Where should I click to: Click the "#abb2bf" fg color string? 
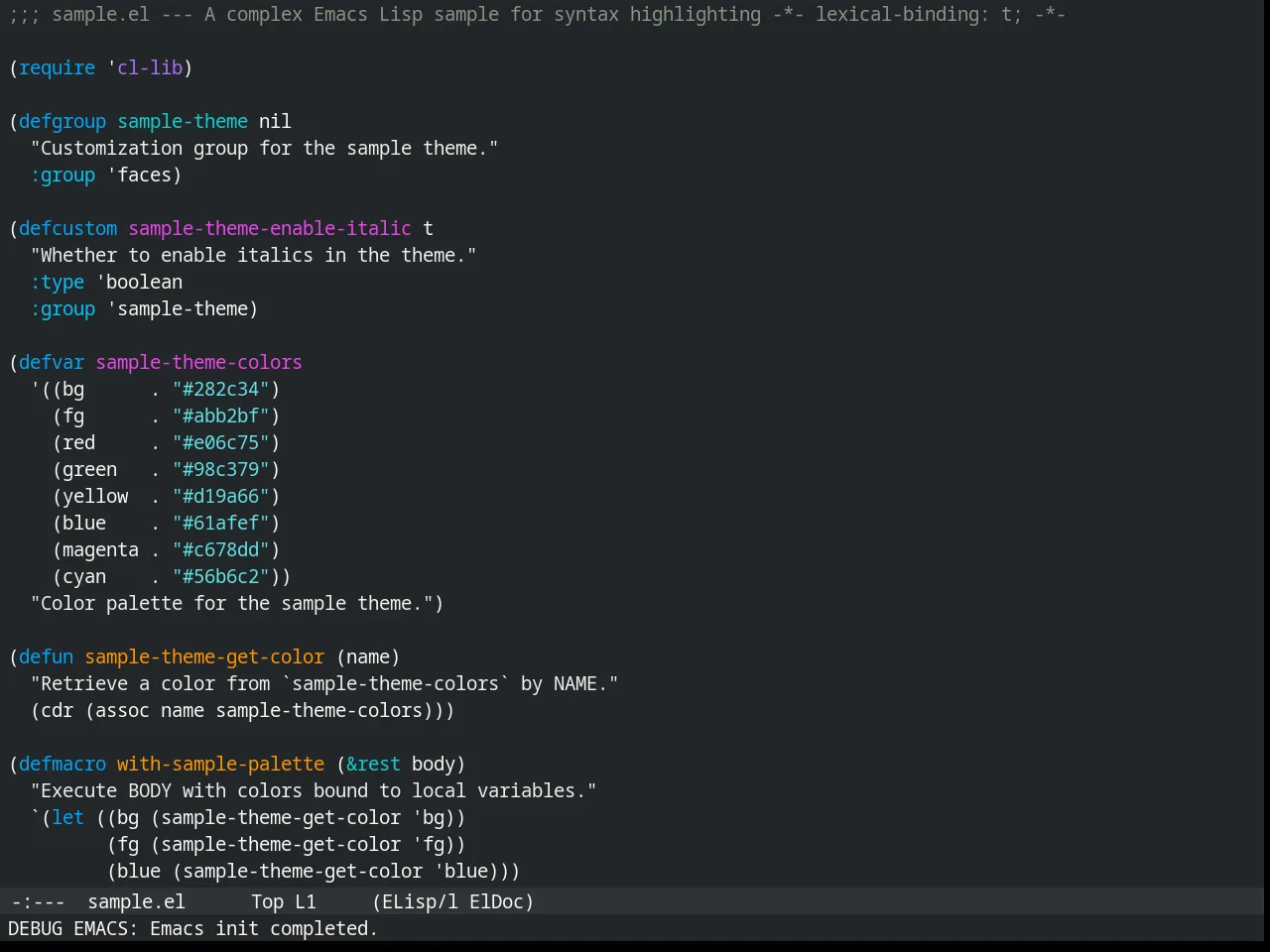(x=221, y=416)
